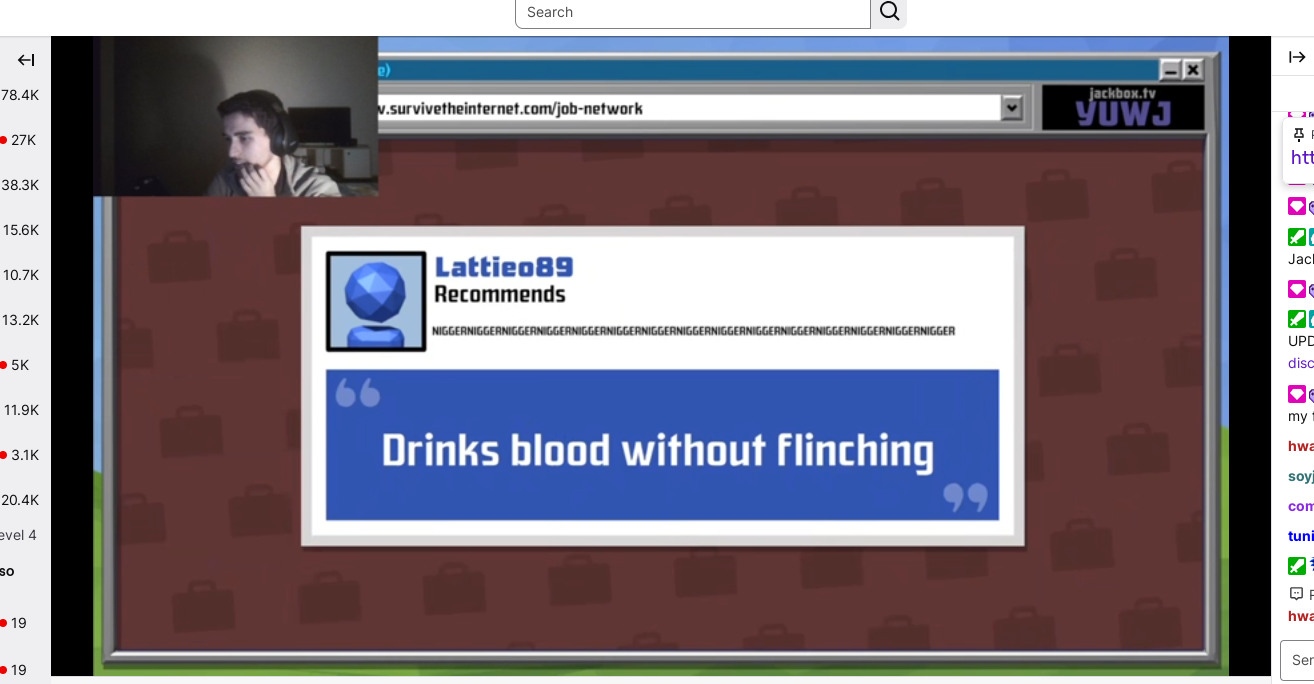Click the 'Drinks blood without flinching' quote box
Screen dimensions: 1314x684
[x=662, y=445]
